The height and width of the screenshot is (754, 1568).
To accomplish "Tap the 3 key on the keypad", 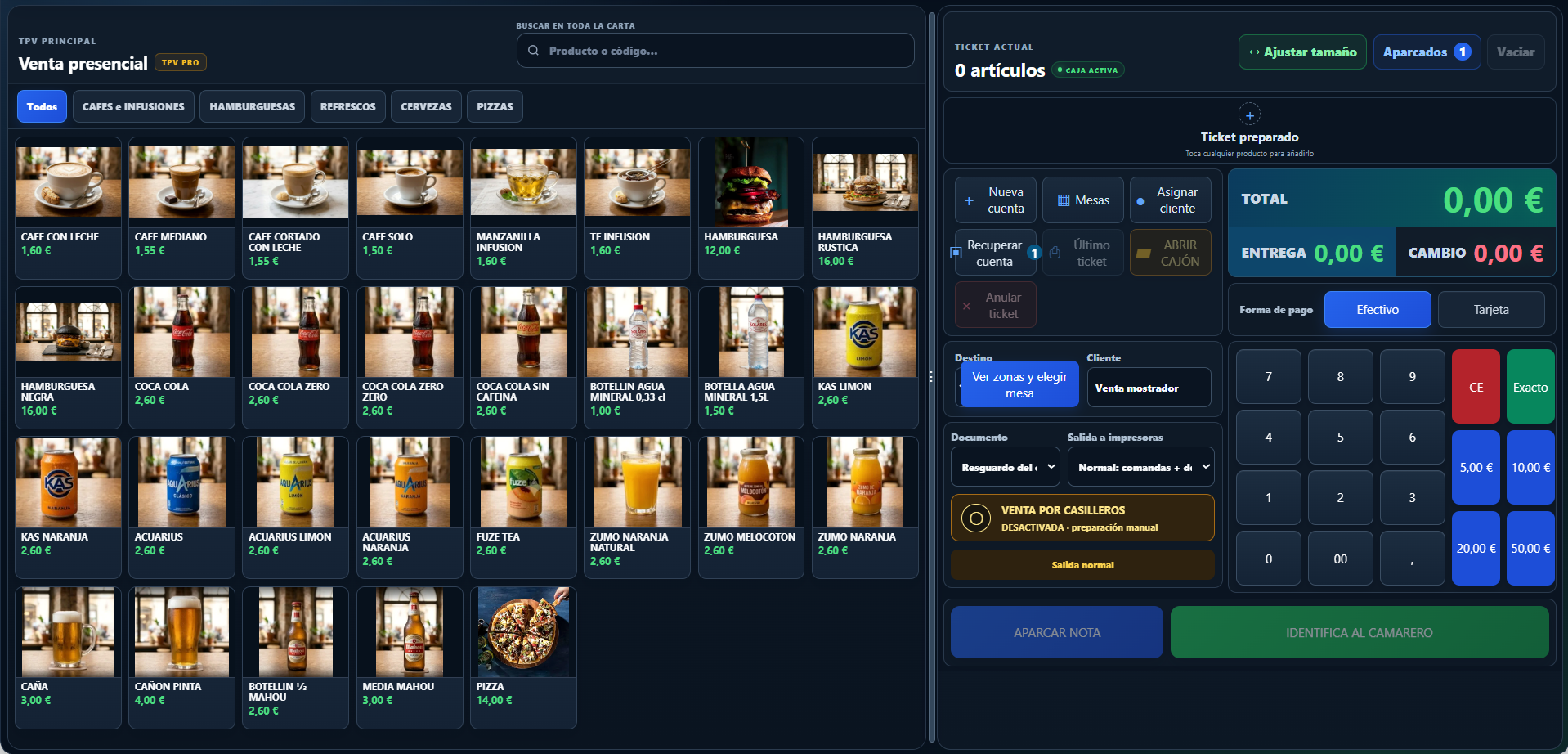I will pos(1413,497).
